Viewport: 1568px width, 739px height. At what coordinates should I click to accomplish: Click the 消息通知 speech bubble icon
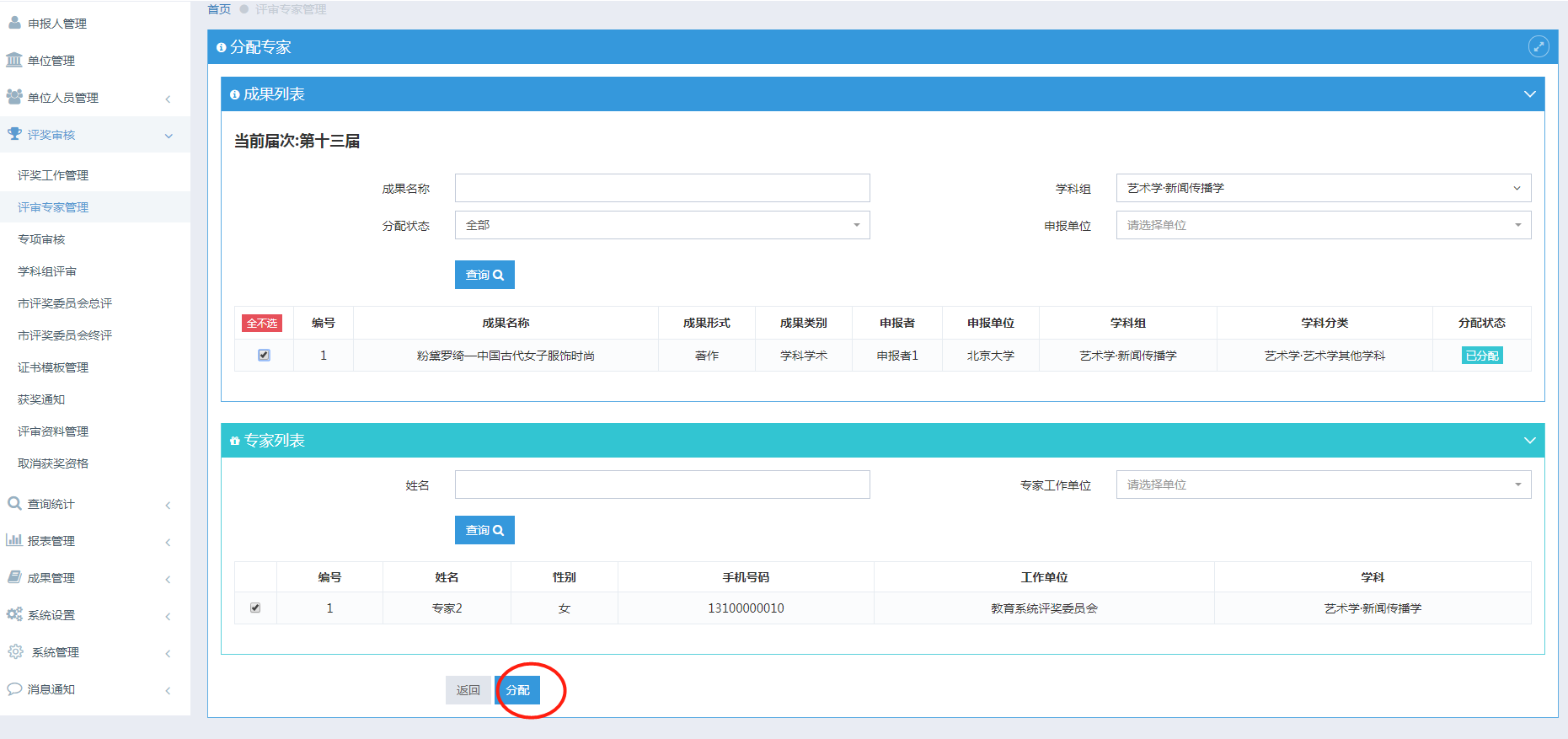[x=14, y=688]
